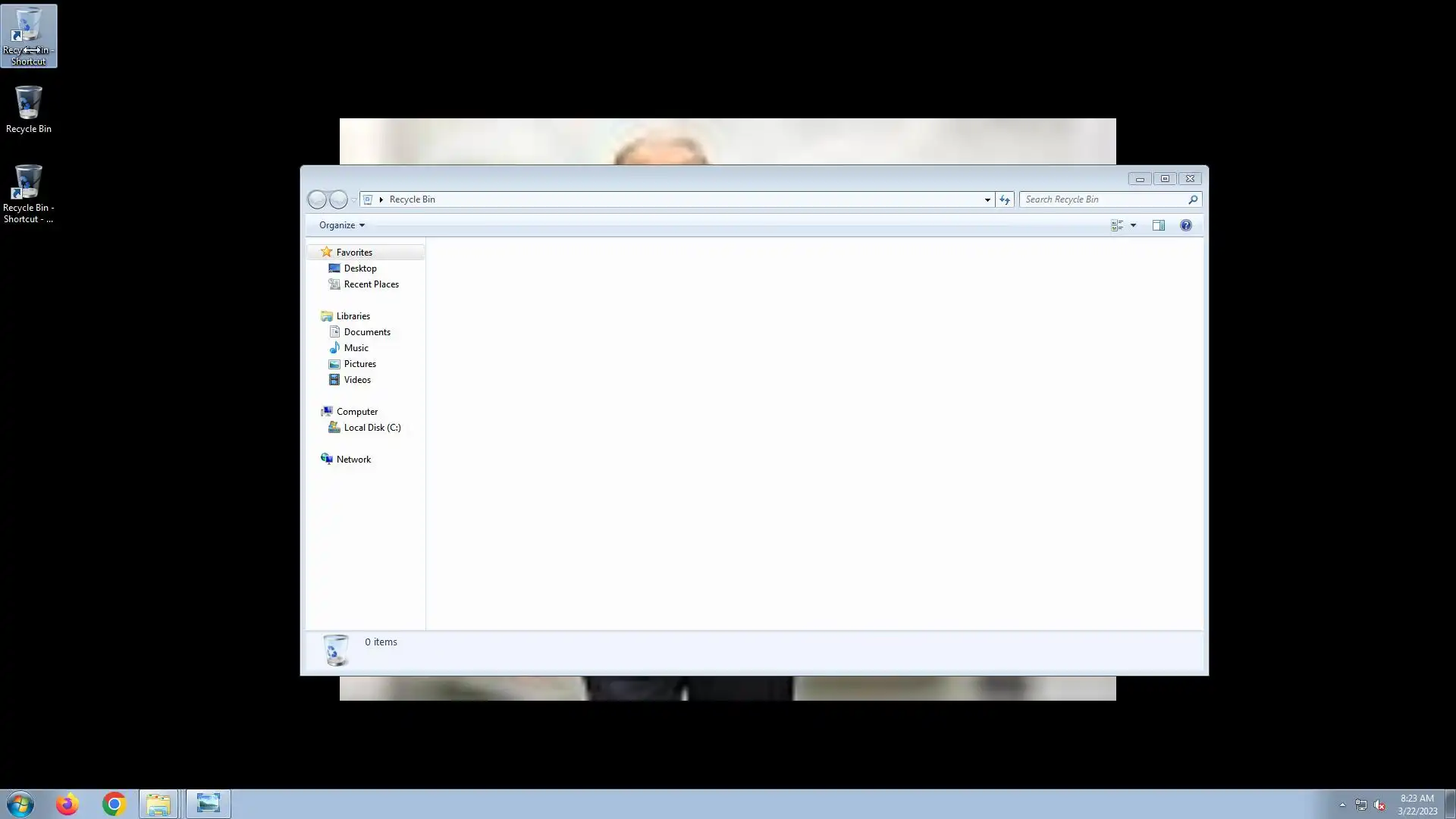Open the recent pages dropdown arrow
The image size is (1456, 819).
353,200
